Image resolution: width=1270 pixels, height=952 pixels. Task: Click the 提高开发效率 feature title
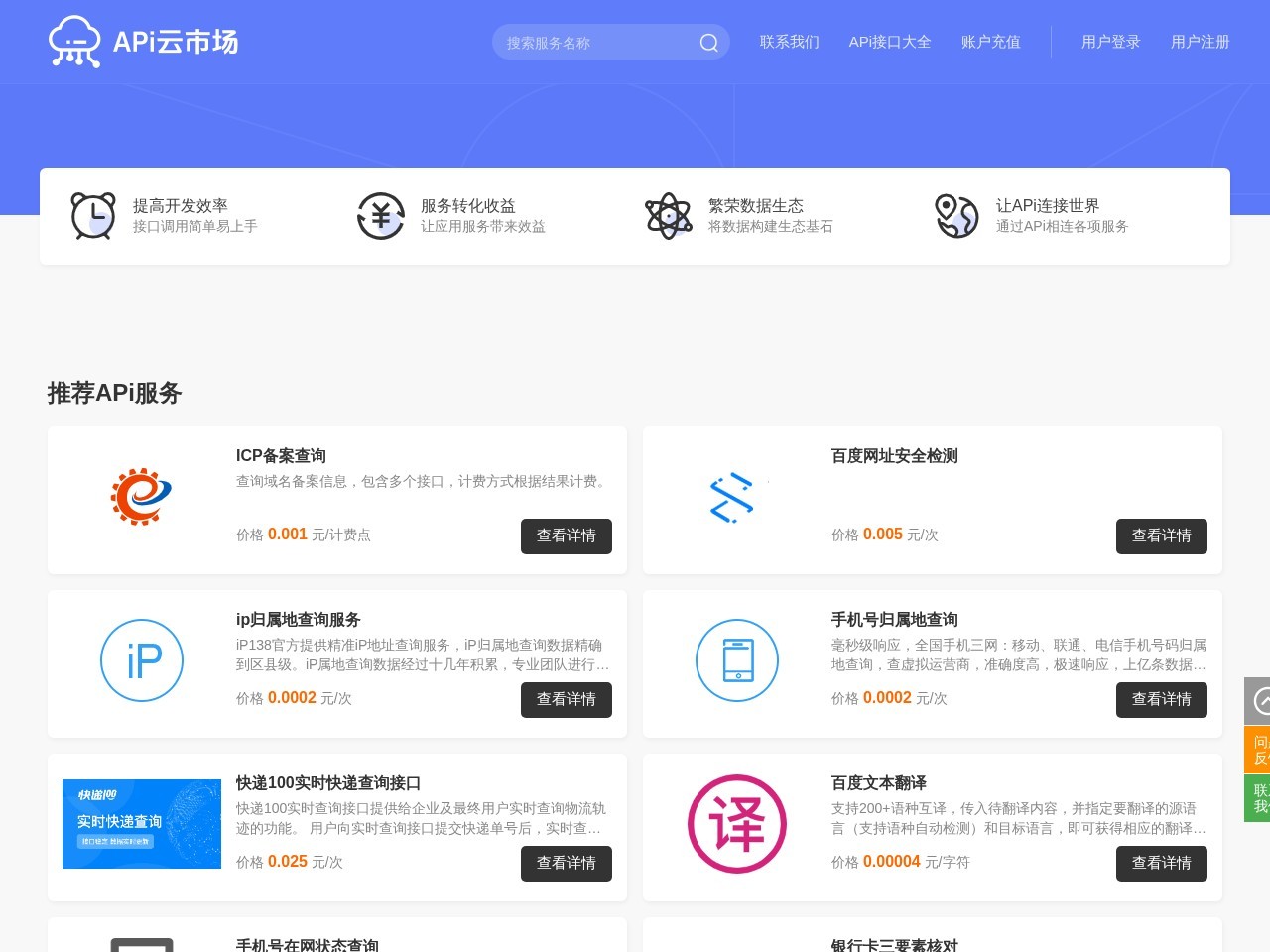tap(181, 206)
